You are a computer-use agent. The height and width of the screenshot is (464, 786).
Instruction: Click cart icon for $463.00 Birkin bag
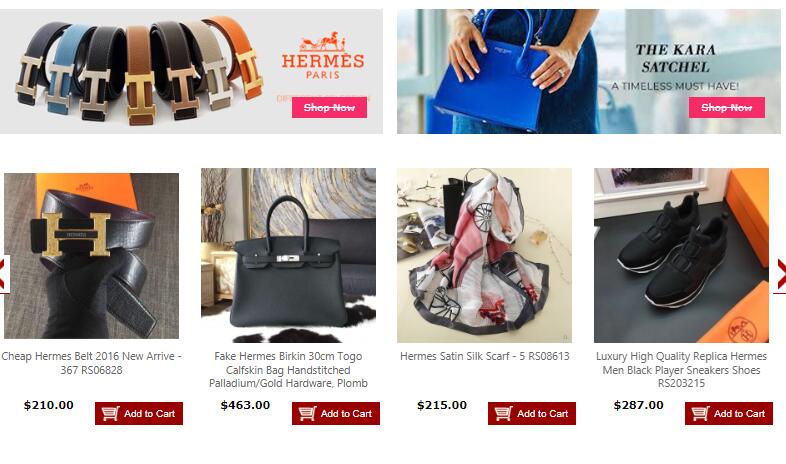tap(307, 413)
